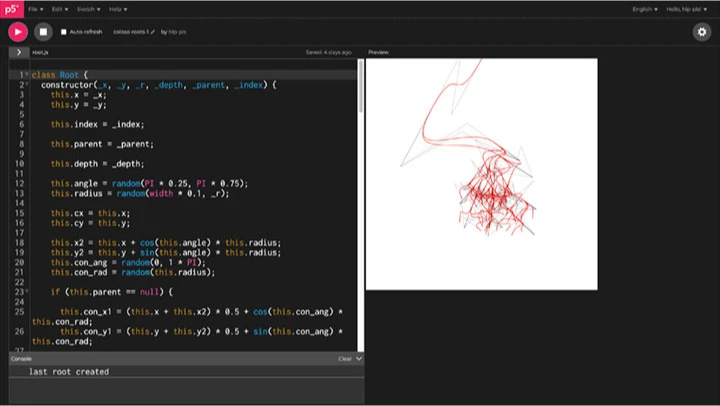Open the Edit menu
Viewport: 720px width, 406px height.
tap(60, 9)
